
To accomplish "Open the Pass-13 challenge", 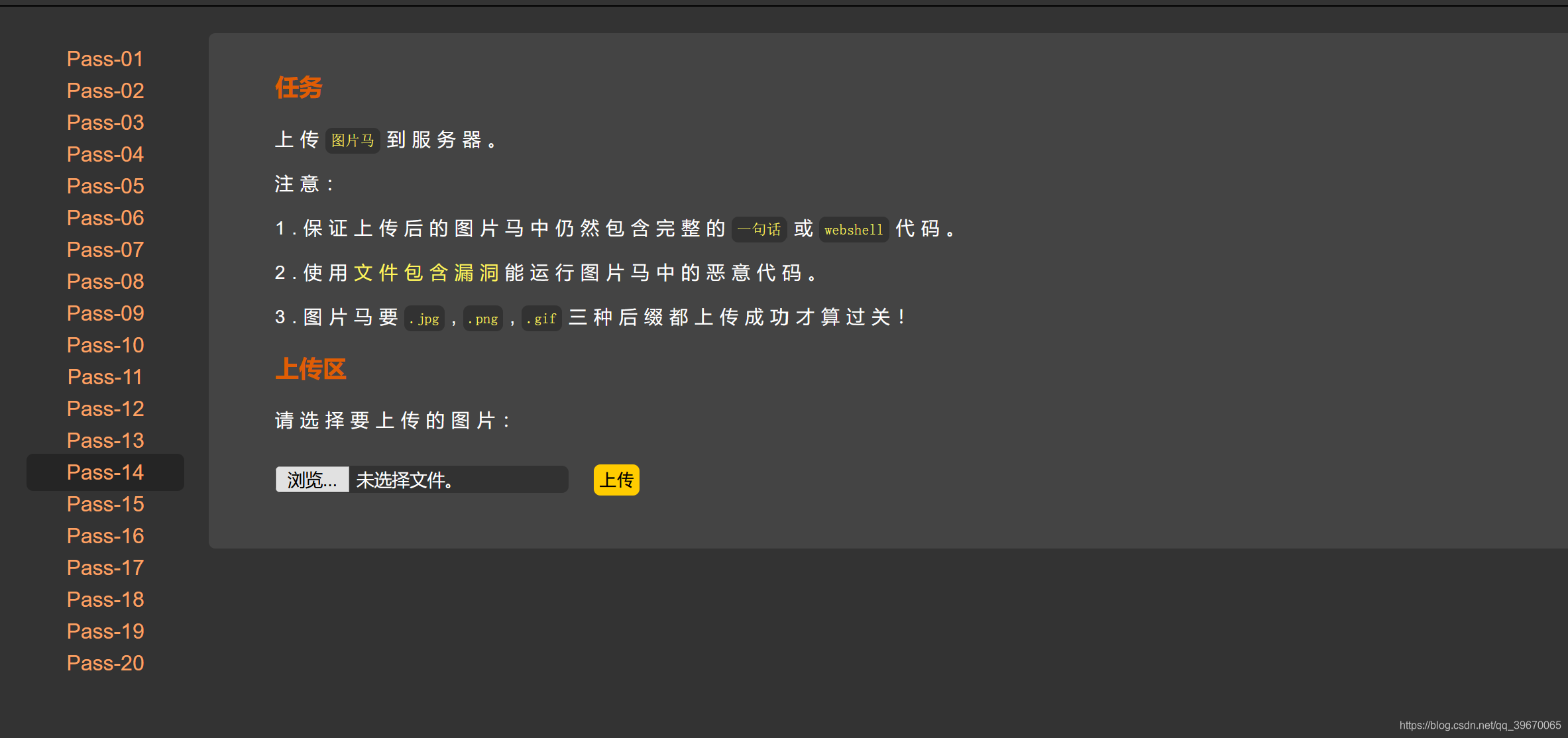I will coord(105,441).
